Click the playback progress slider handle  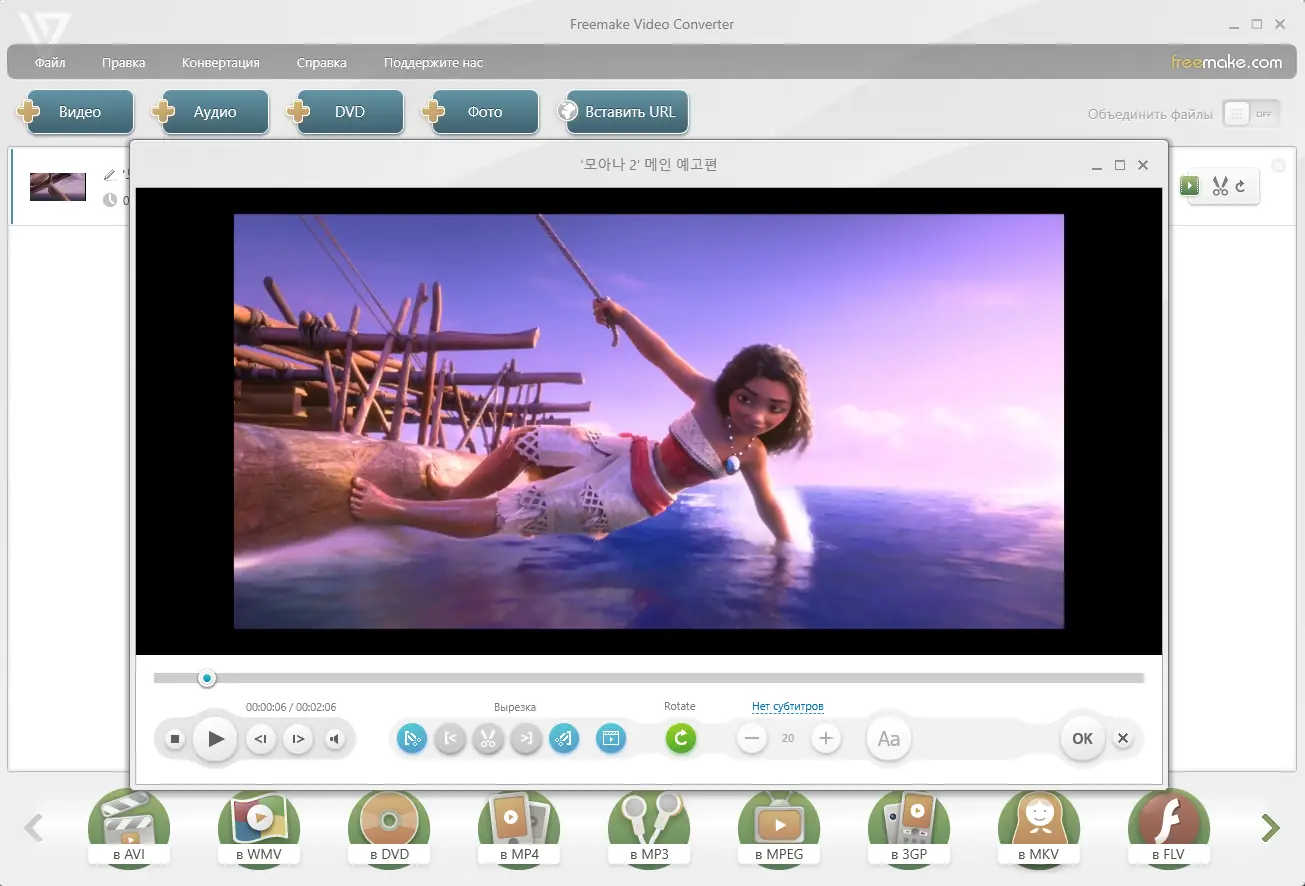207,678
